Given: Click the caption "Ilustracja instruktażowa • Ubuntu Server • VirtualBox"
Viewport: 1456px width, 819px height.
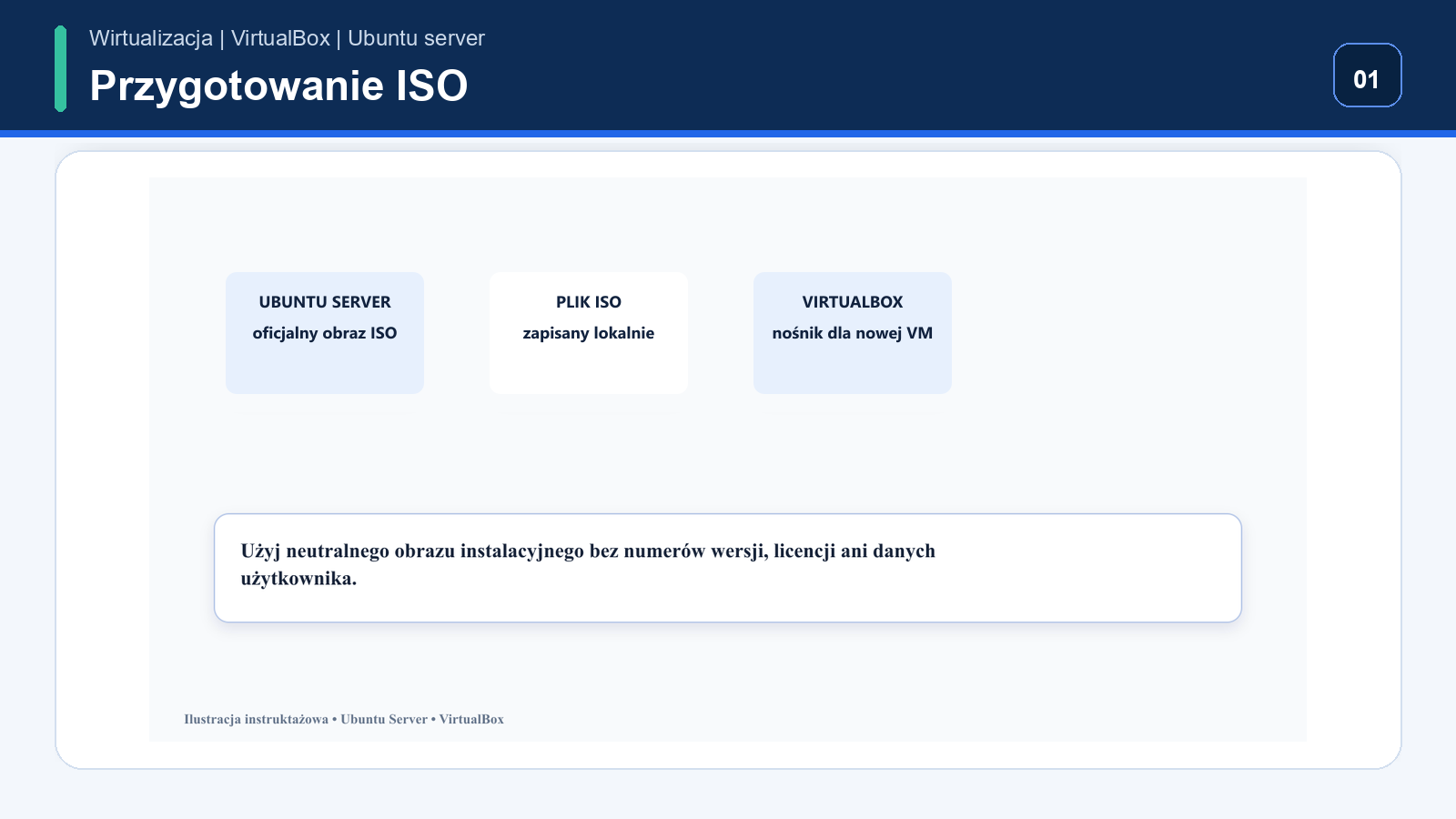Looking at the screenshot, I should (344, 719).
